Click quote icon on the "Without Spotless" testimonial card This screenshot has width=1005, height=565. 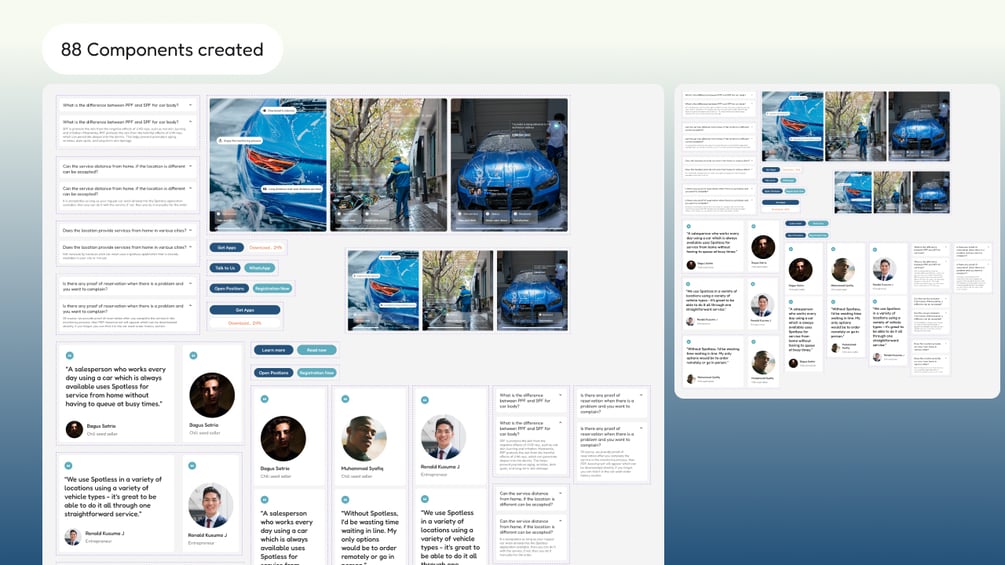[x=345, y=500]
